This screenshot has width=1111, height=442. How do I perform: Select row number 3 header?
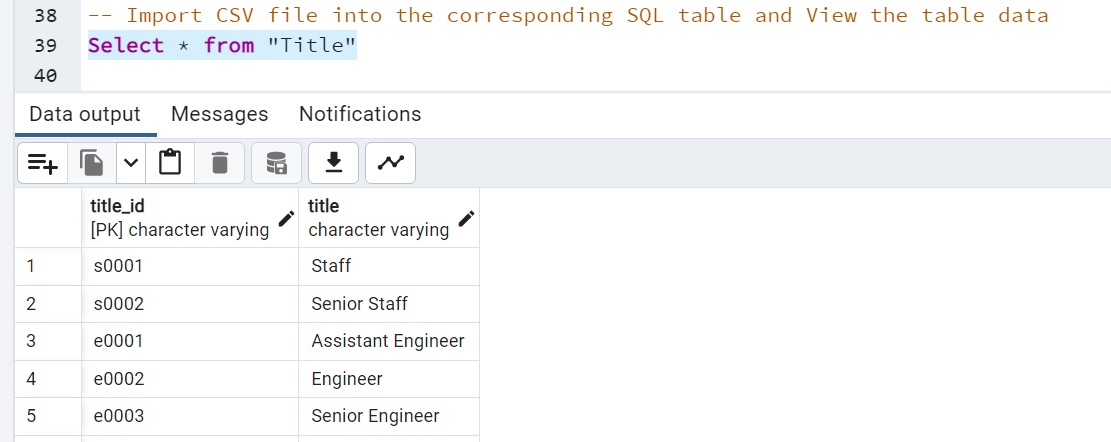[48, 341]
